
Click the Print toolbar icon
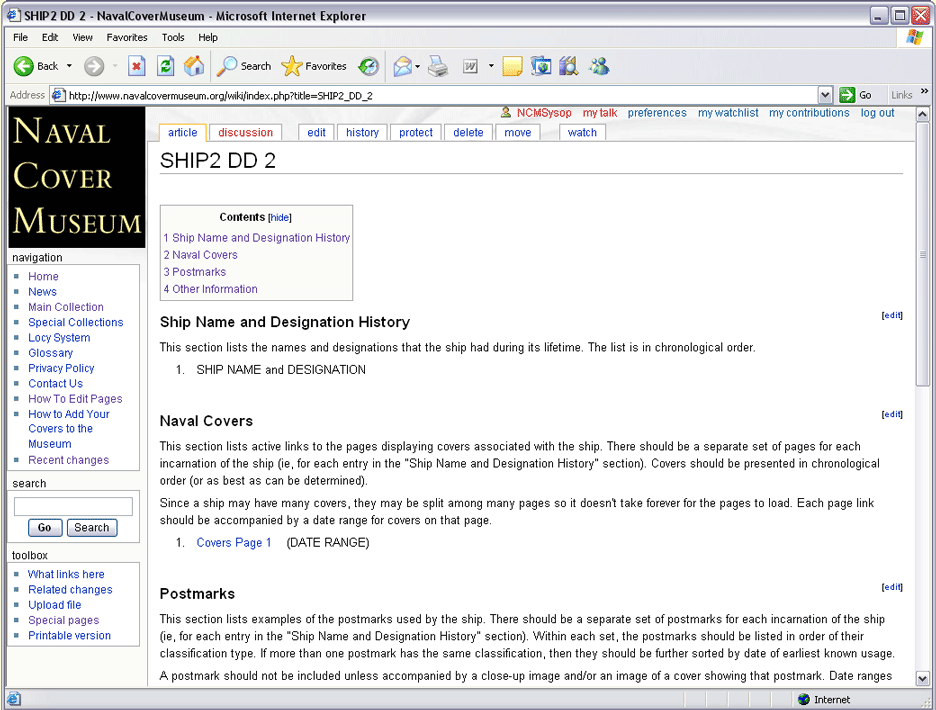pos(438,66)
